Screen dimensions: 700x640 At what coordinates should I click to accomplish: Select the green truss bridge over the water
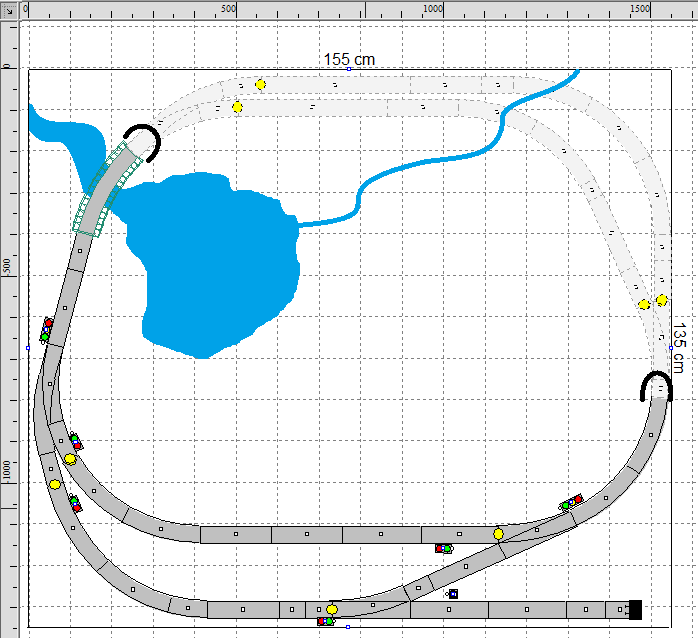104,190
